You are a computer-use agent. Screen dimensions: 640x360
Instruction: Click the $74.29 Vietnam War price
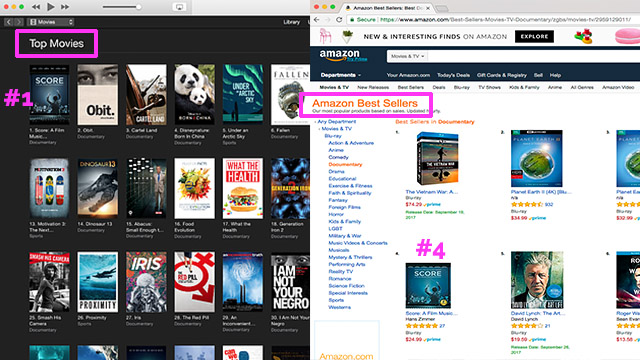pos(413,204)
